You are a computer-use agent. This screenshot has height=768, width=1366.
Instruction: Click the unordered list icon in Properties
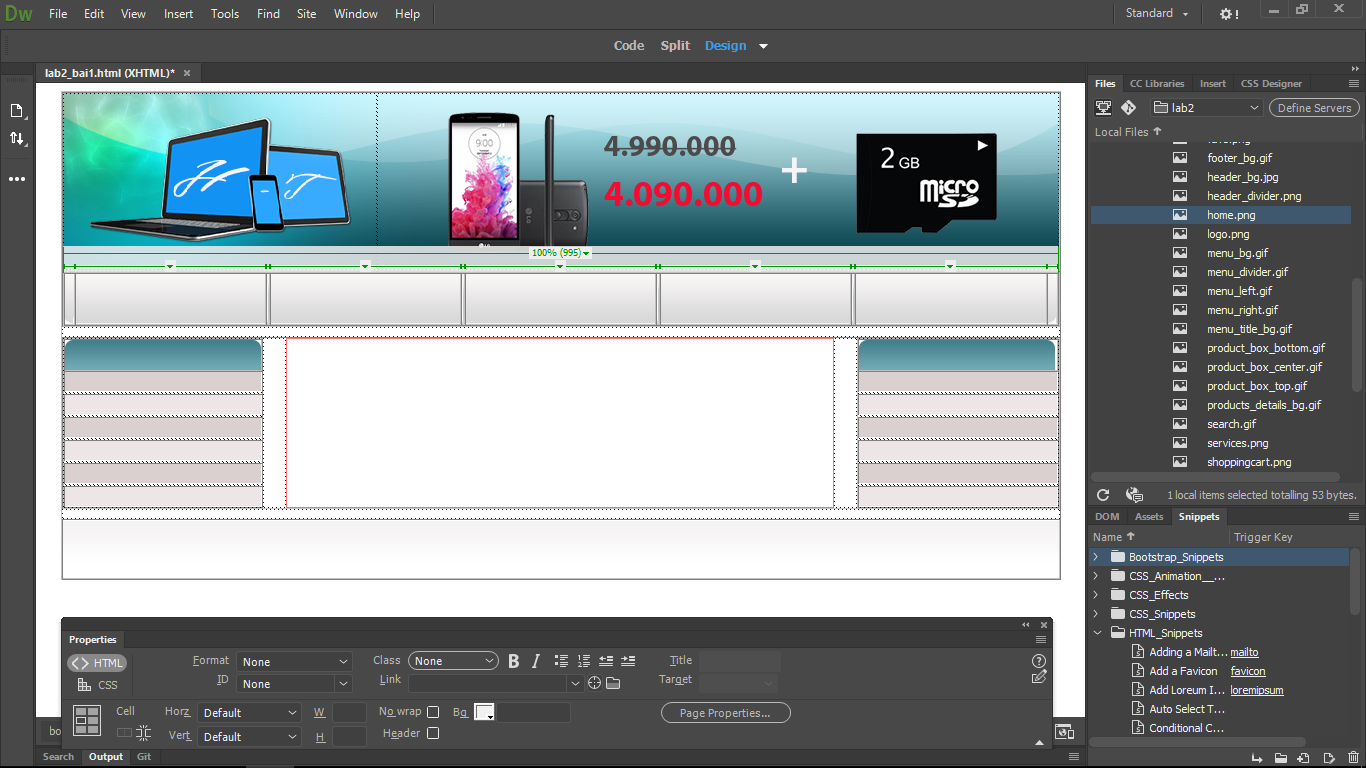coord(561,661)
